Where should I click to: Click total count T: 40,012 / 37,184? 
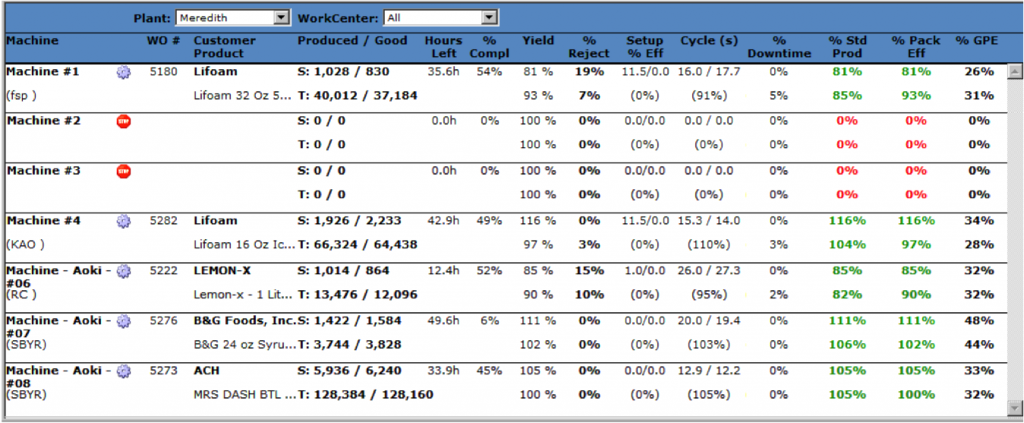[x=357, y=96]
